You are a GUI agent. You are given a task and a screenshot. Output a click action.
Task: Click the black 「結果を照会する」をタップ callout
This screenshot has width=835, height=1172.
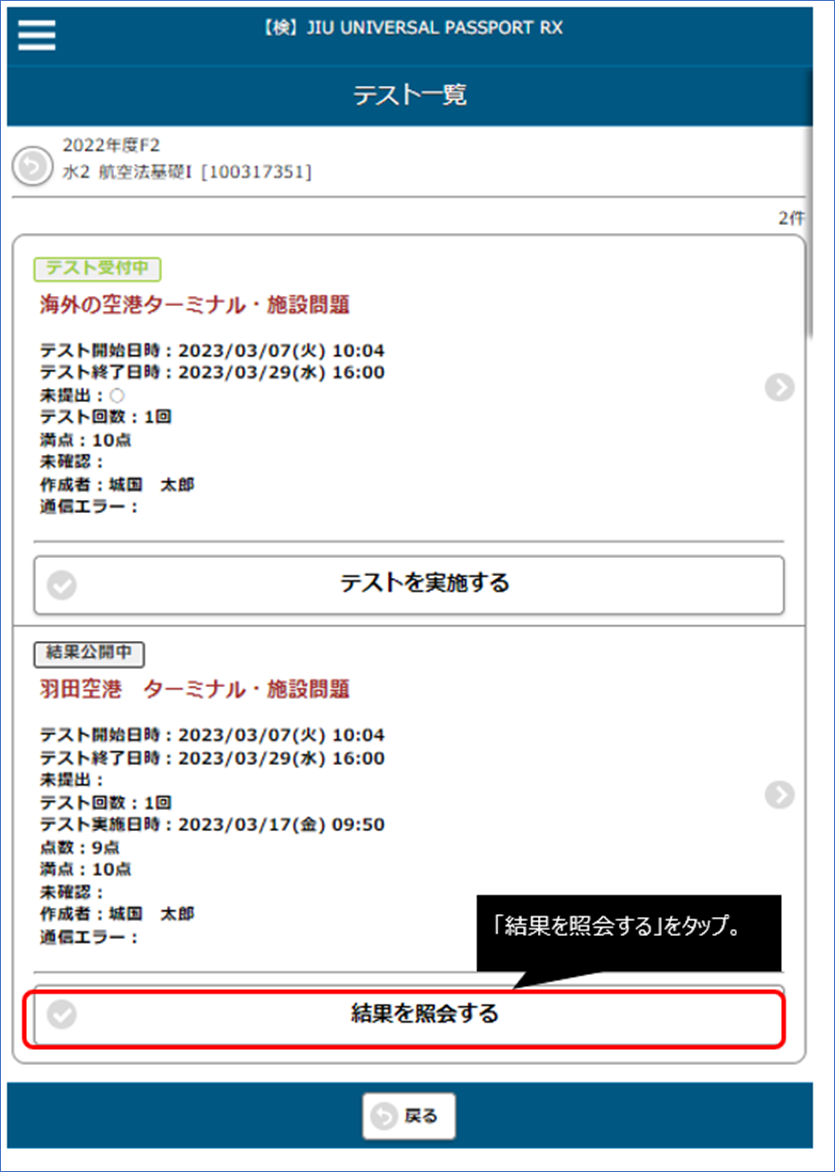[x=627, y=930]
